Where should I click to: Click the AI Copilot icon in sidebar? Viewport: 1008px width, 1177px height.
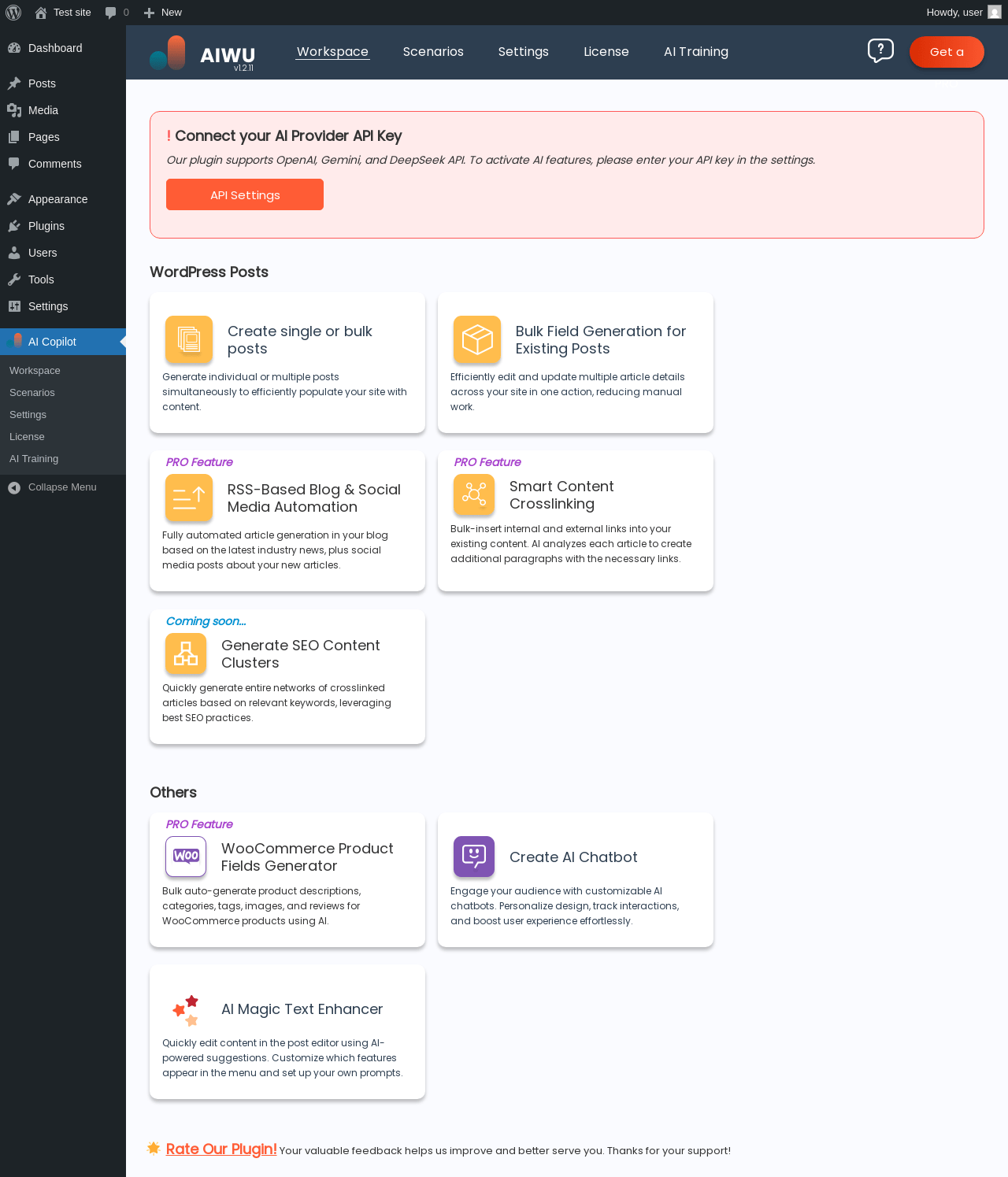pos(14,341)
